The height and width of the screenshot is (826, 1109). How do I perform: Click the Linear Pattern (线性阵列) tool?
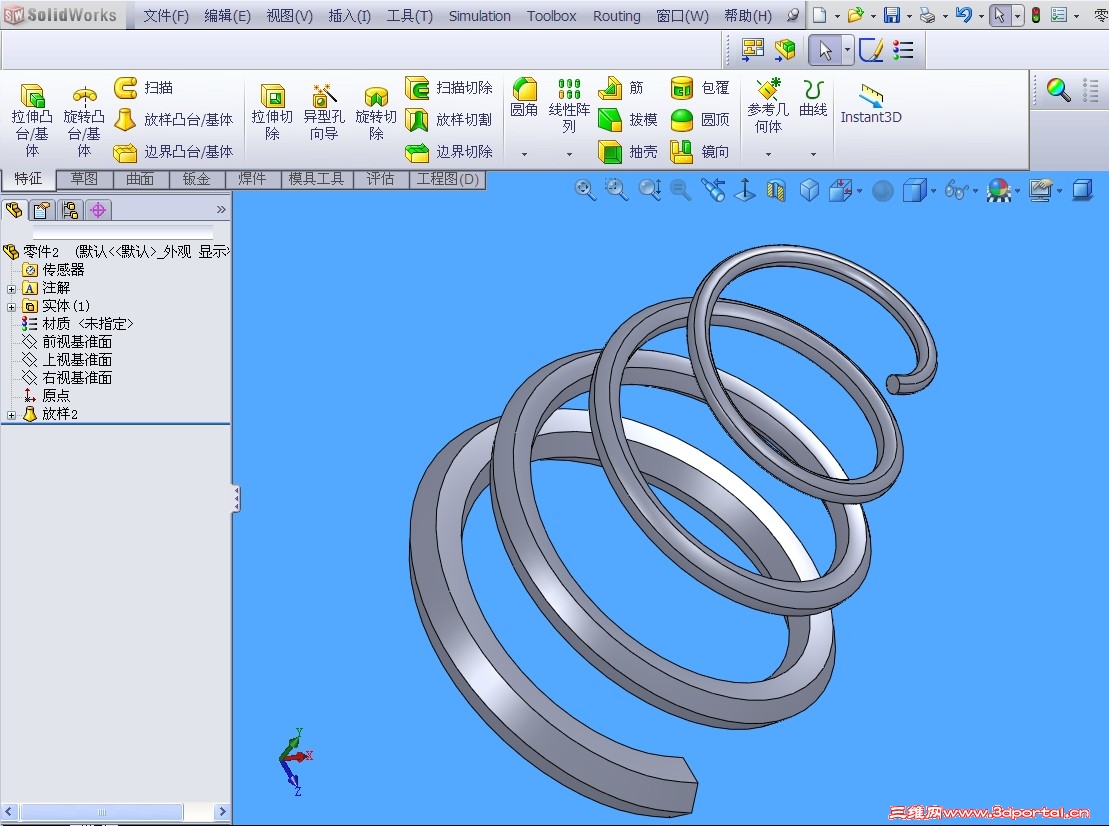(x=569, y=106)
